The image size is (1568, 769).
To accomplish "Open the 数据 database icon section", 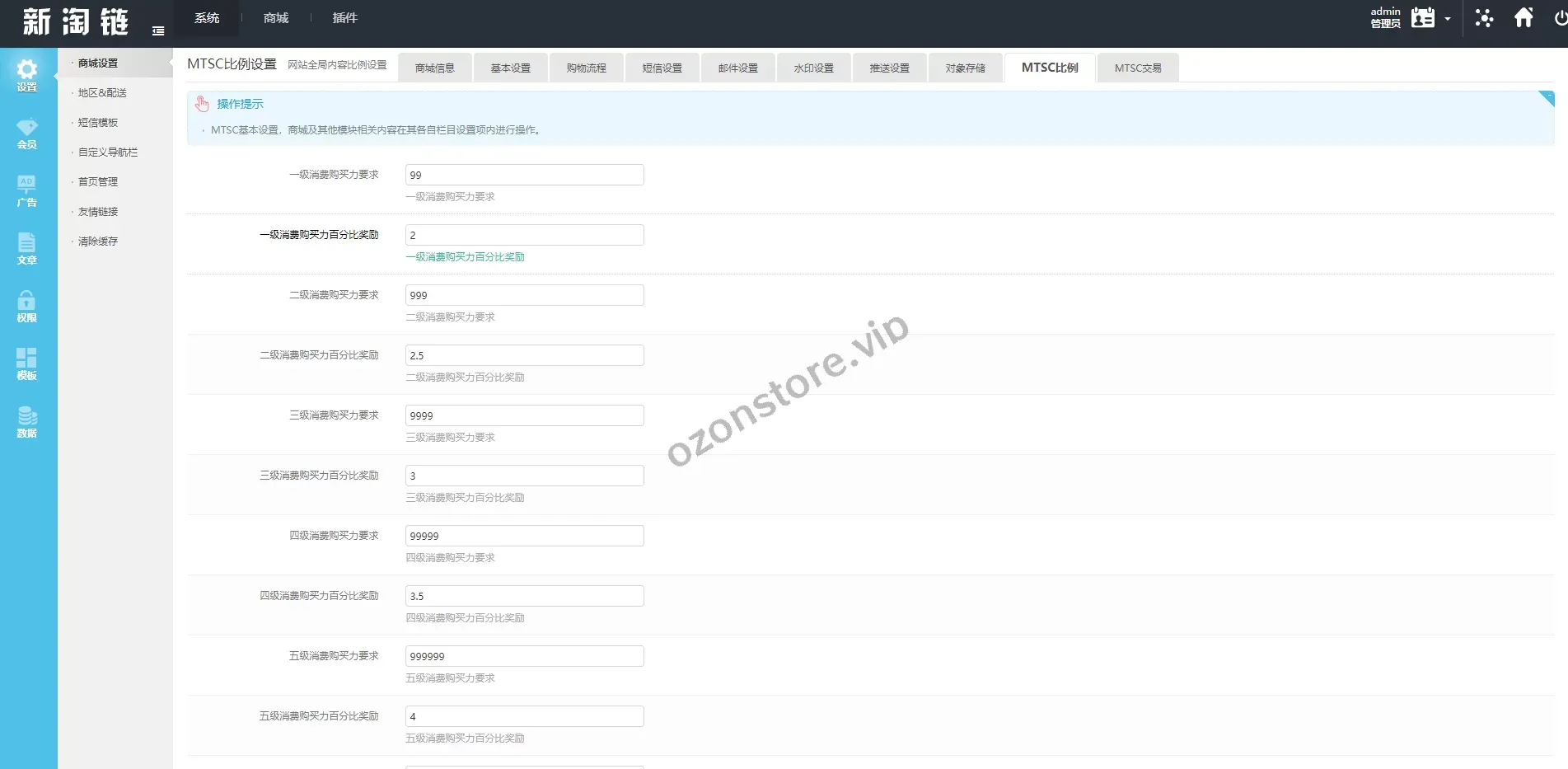I will (x=27, y=421).
